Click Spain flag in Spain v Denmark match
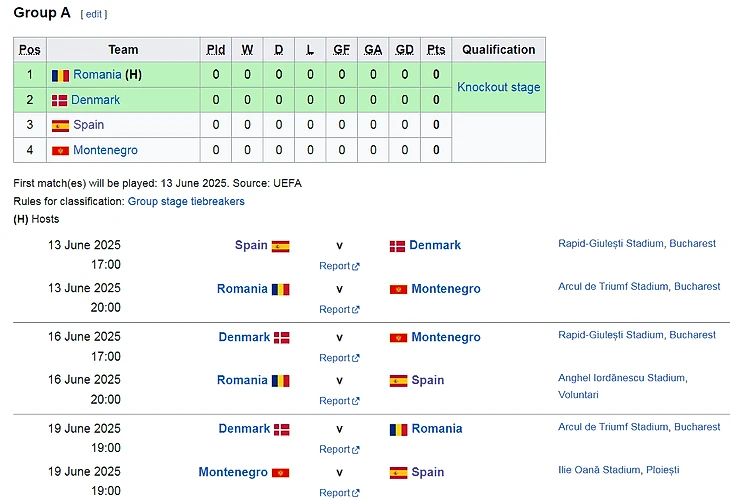The image size is (730, 501). coord(280,245)
